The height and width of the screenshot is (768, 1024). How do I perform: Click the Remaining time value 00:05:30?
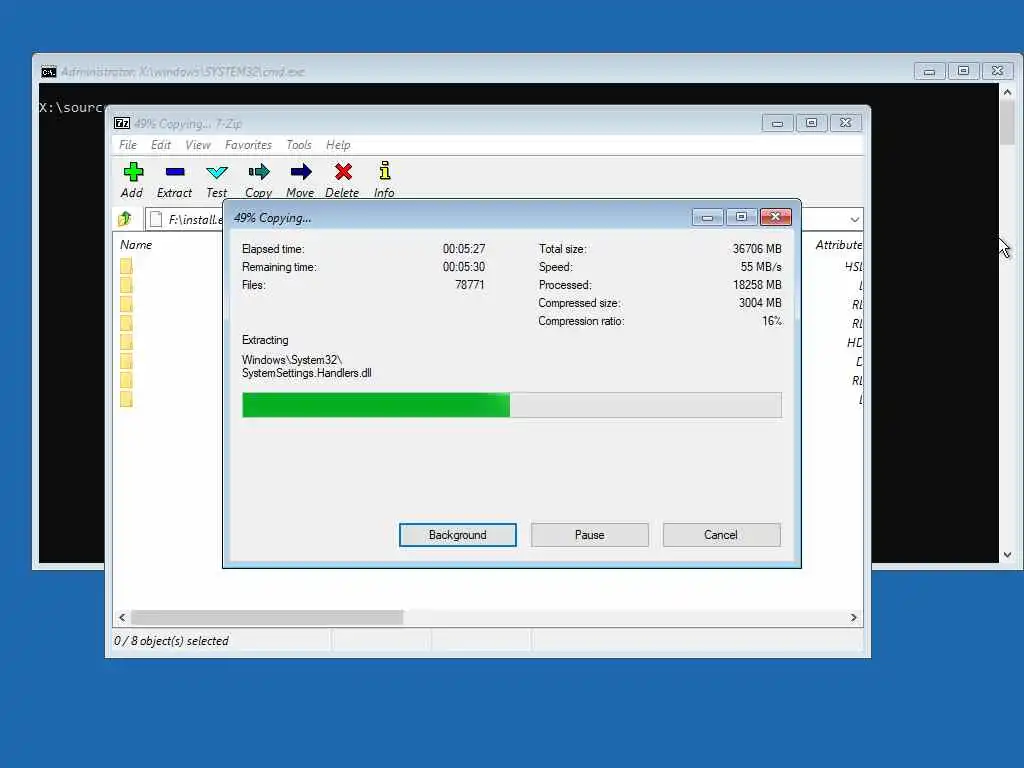pos(464,267)
